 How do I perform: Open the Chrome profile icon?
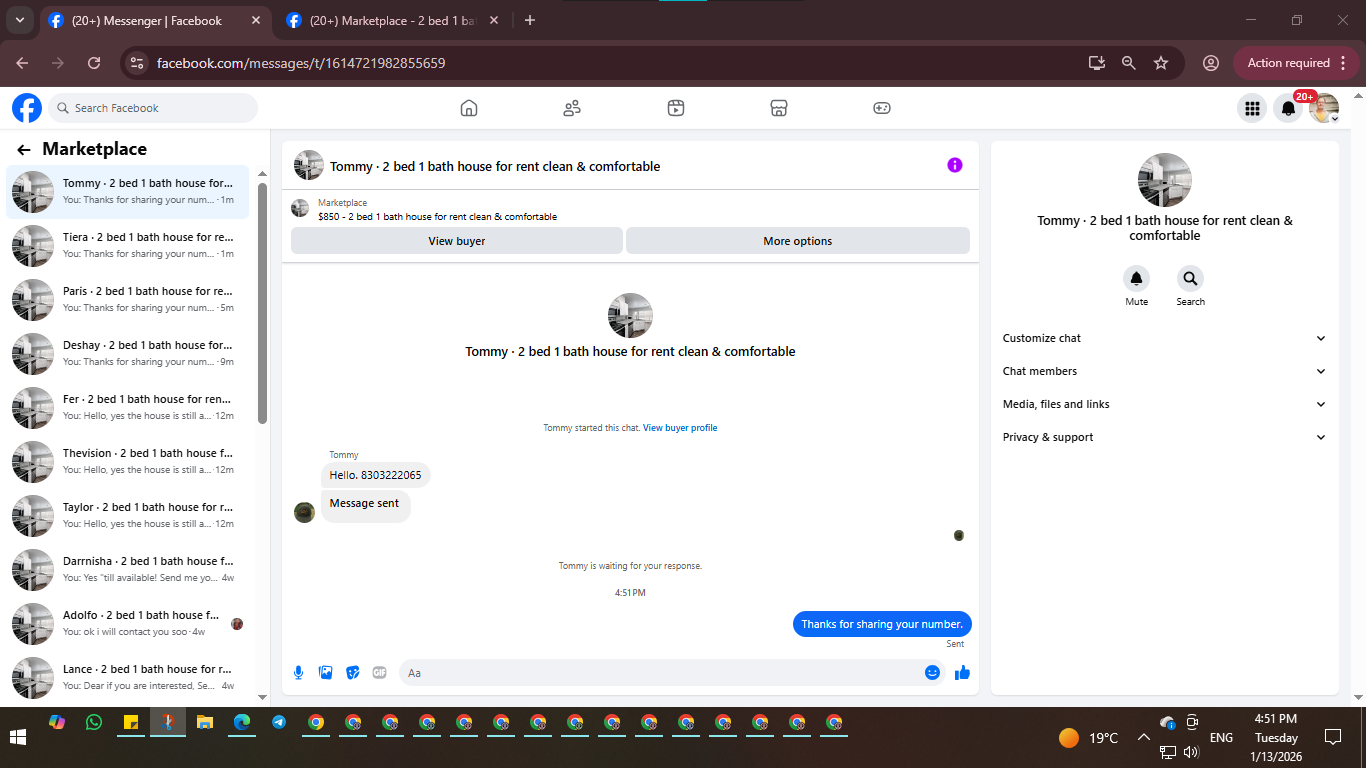(x=1211, y=63)
